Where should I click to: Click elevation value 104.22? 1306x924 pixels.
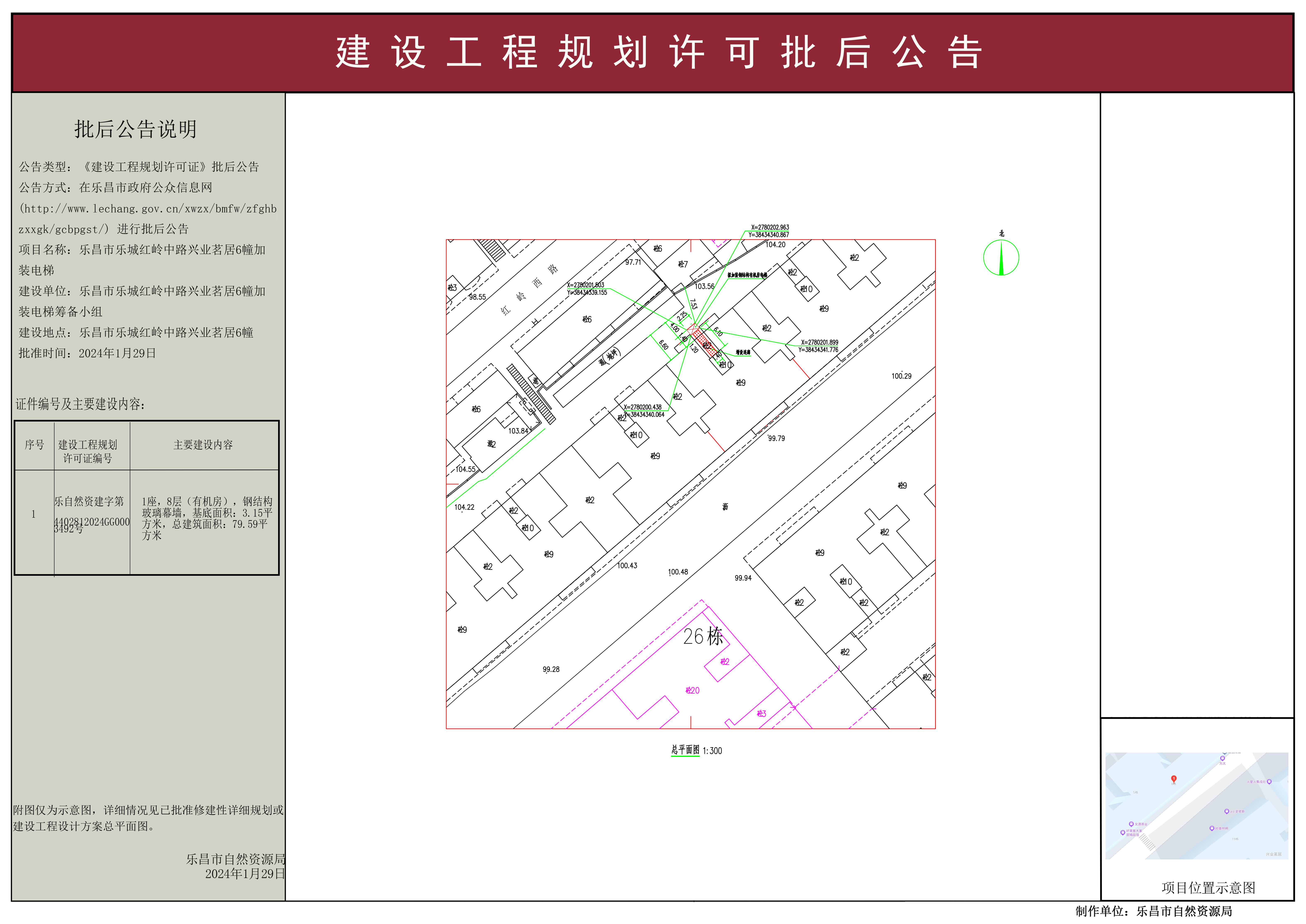coord(464,507)
